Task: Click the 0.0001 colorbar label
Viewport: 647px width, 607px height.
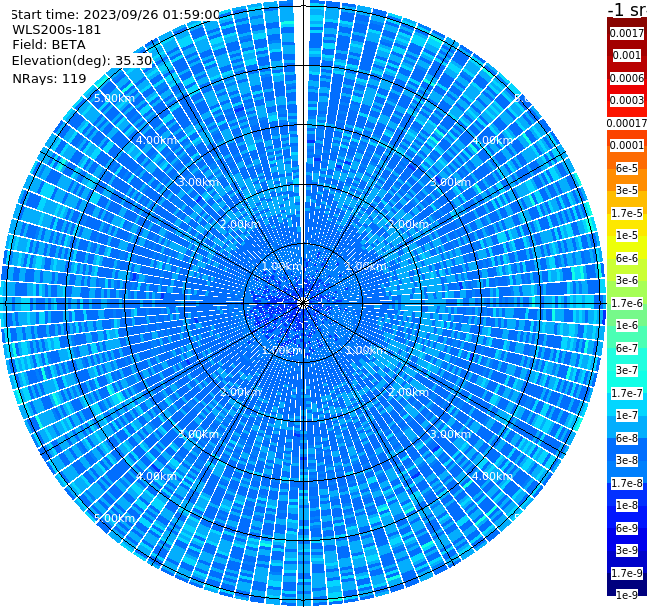Action: [627, 145]
